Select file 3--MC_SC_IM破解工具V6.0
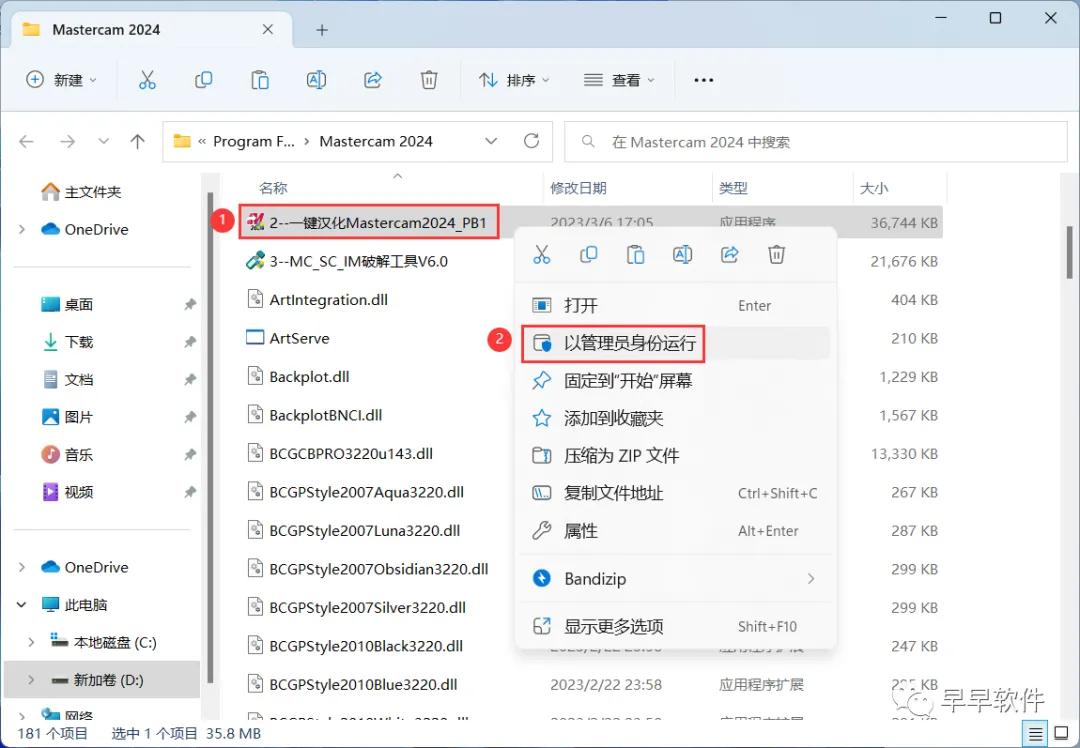The height and width of the screenshot is (748, 1080). [x=347, y=261]
